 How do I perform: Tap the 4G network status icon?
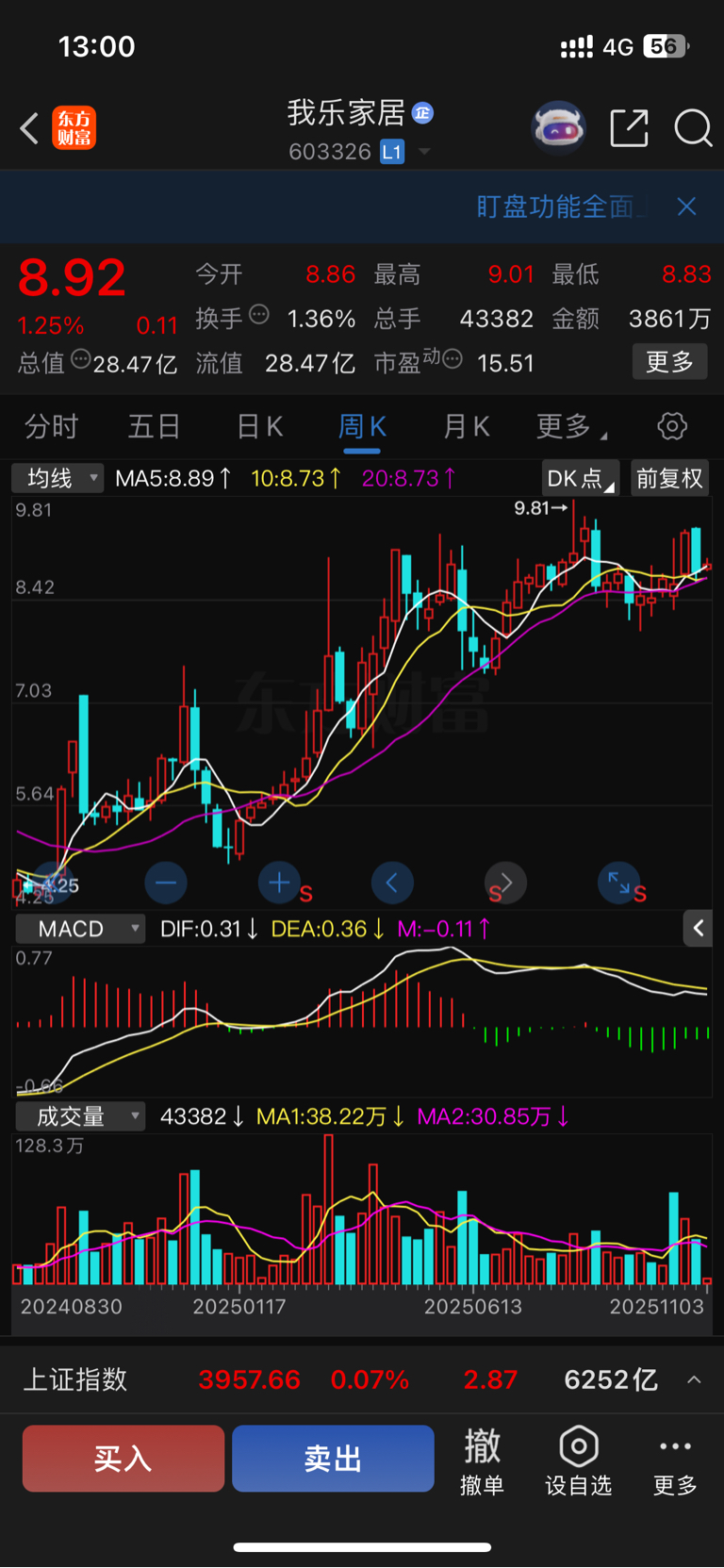tap(618, 47)
